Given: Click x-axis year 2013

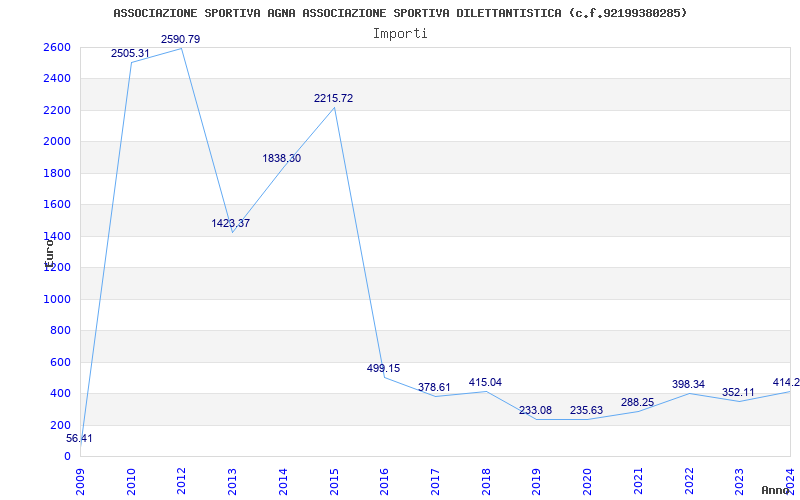Looking at the screenshot, I should 232,481.
